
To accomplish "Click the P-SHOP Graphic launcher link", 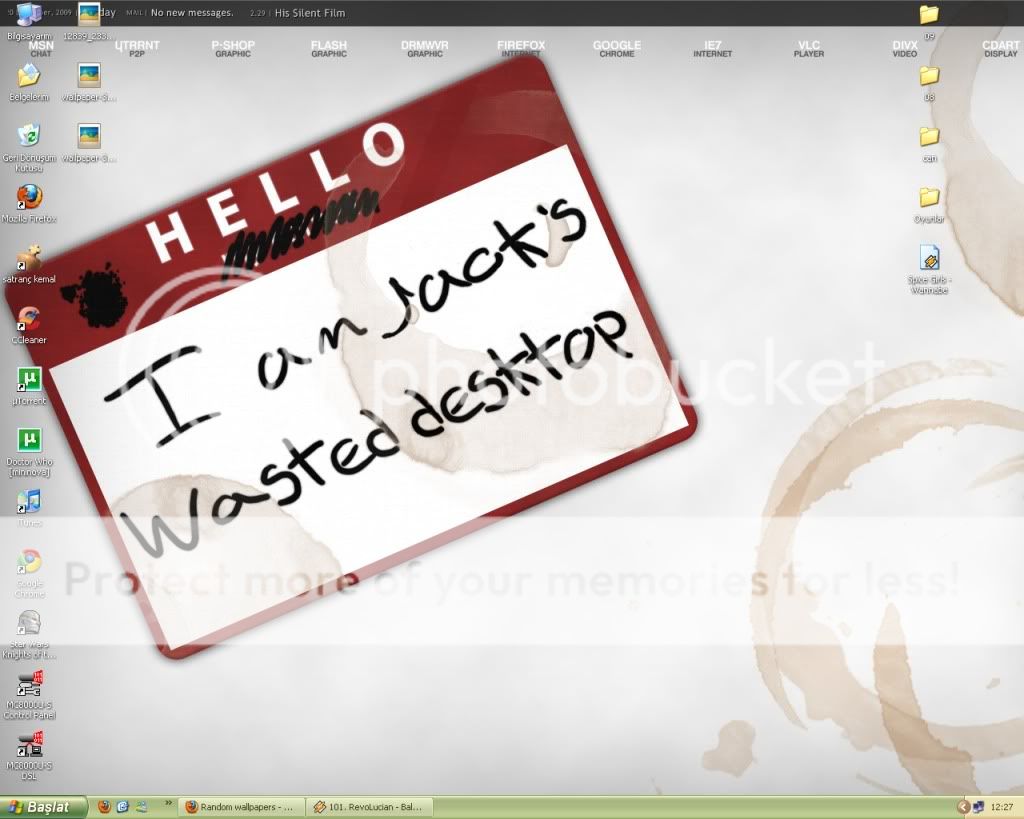I will point(233,48).
